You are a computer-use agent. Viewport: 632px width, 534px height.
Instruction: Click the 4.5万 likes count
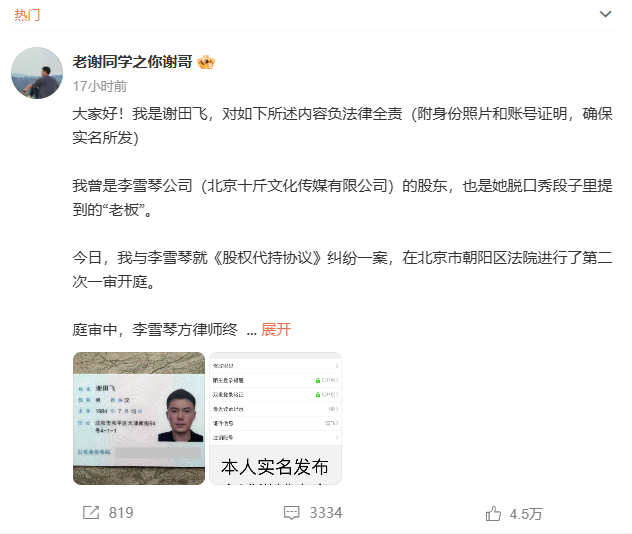click(526, 514)
